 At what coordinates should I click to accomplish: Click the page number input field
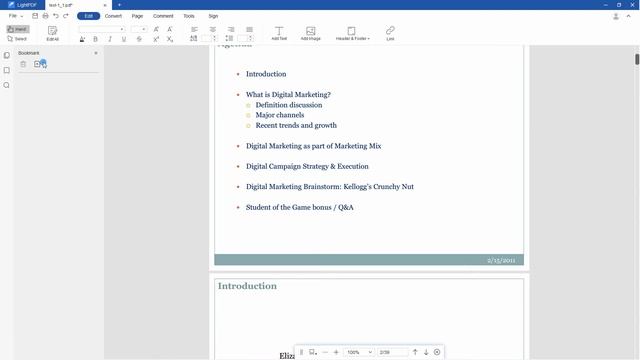pos(392,352)
